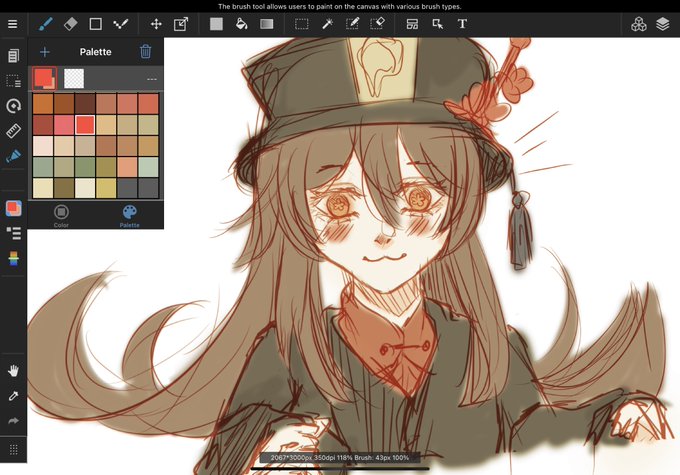Click the Redo arrow

point(13,421)
